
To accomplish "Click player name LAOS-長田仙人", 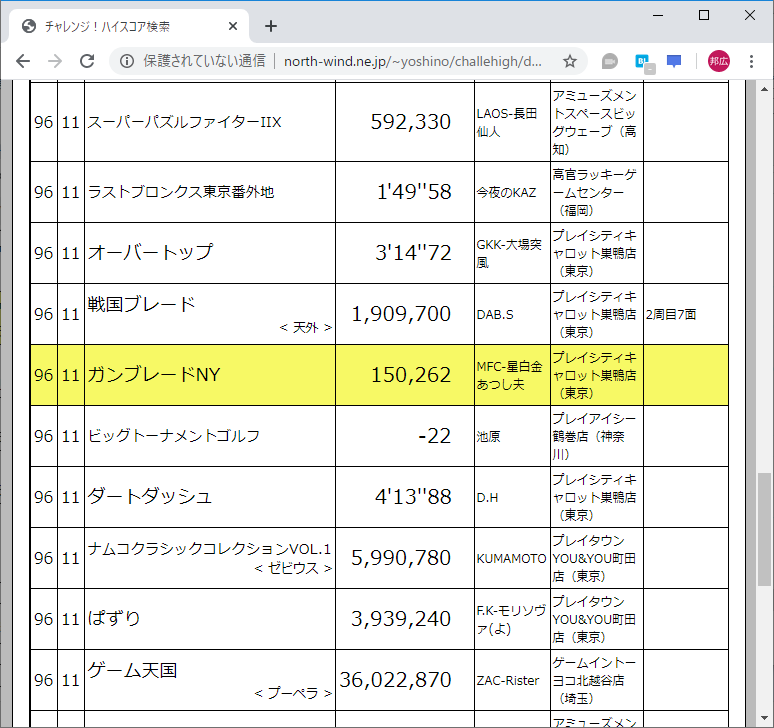I will (507, 122).
